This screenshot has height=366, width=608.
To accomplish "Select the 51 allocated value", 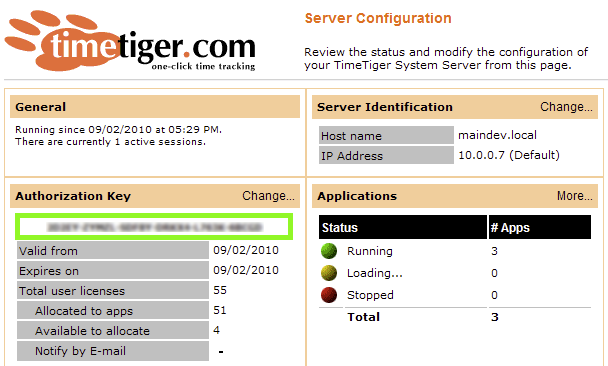I will pyautogui.click(x=219, y=310).
